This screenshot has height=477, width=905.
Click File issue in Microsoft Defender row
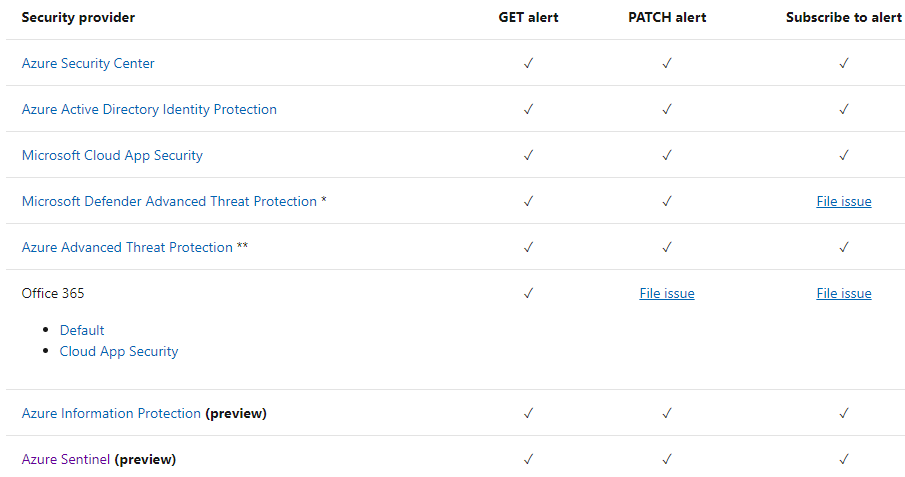[843, 201]
